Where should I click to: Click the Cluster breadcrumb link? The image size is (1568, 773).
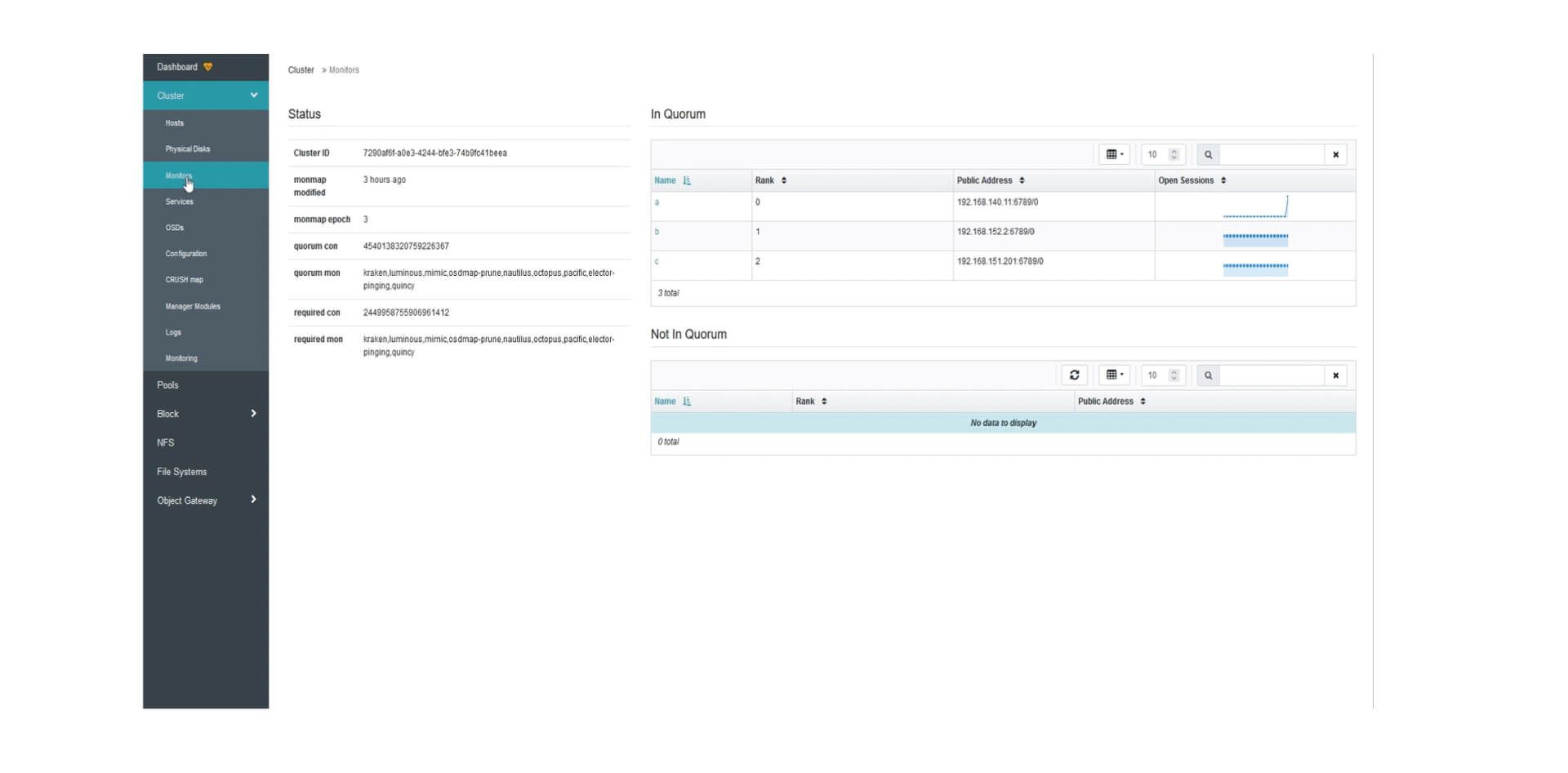301,70
